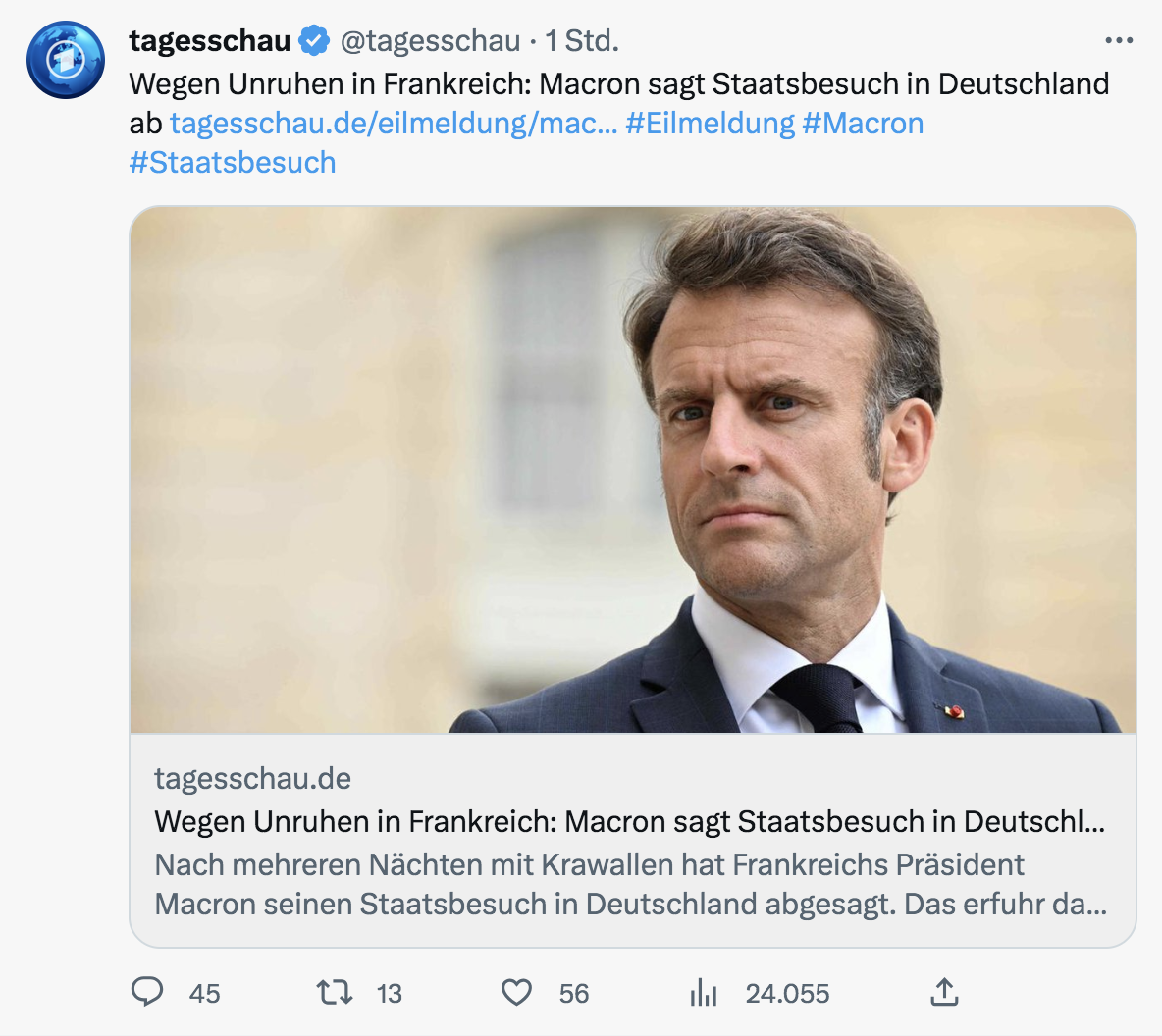The width and height of the screenshot is (1162, 1036).
Task: Click the tagesschau.de domain in card
Action: click(253, 778)
